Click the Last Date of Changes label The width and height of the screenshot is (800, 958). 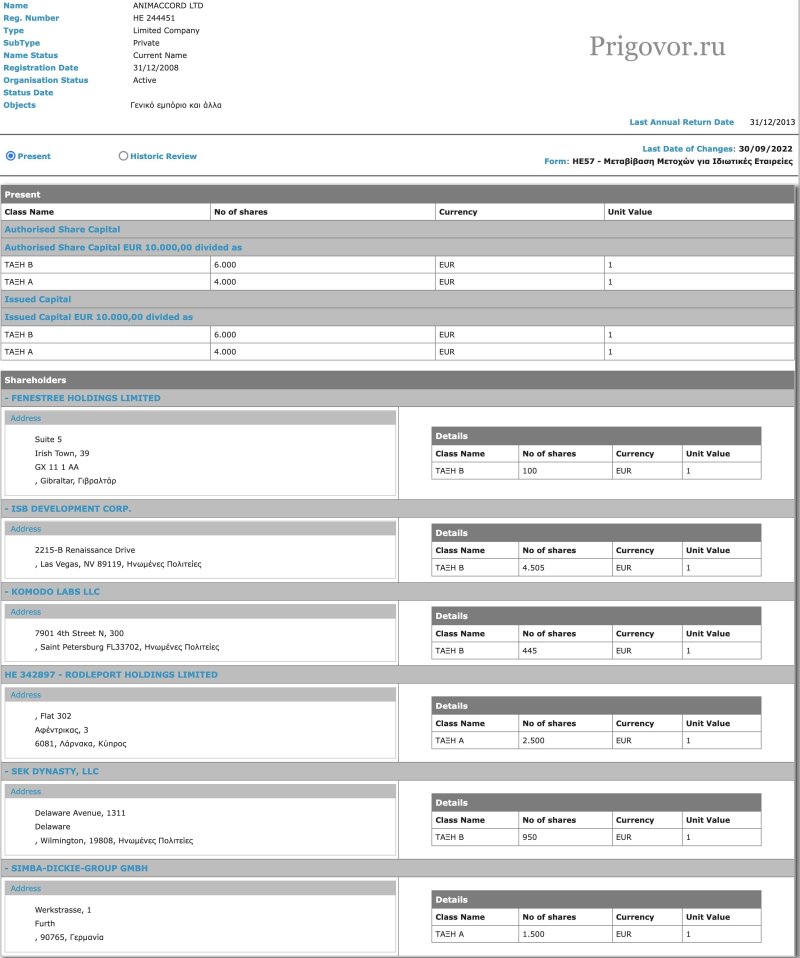click(695, 148)
